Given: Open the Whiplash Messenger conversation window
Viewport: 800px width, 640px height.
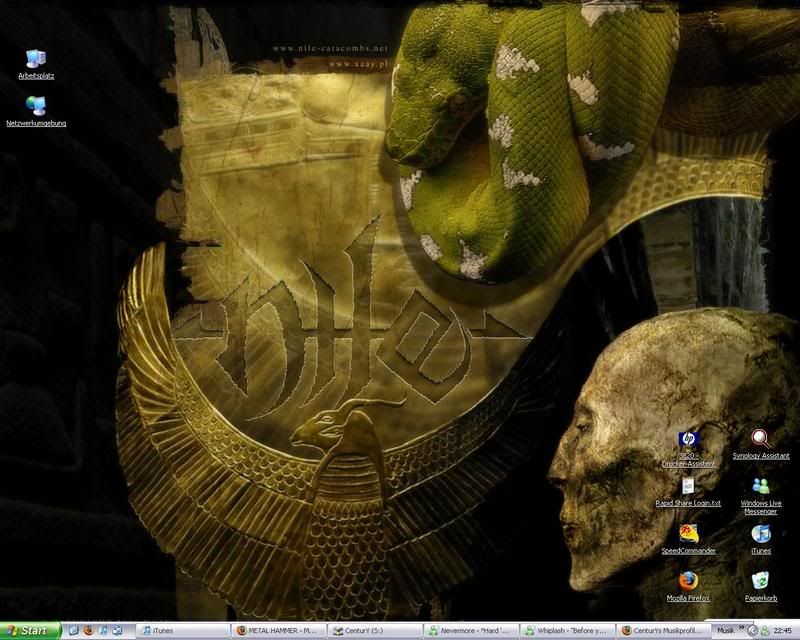Looking at the screenshot, I should click(x=567, y=631).
